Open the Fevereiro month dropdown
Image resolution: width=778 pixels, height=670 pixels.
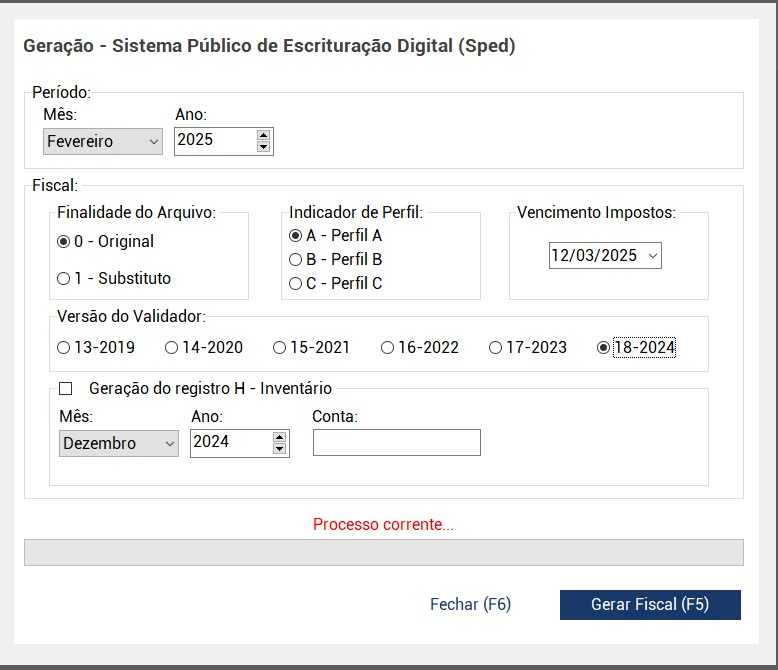coord(102,141)
